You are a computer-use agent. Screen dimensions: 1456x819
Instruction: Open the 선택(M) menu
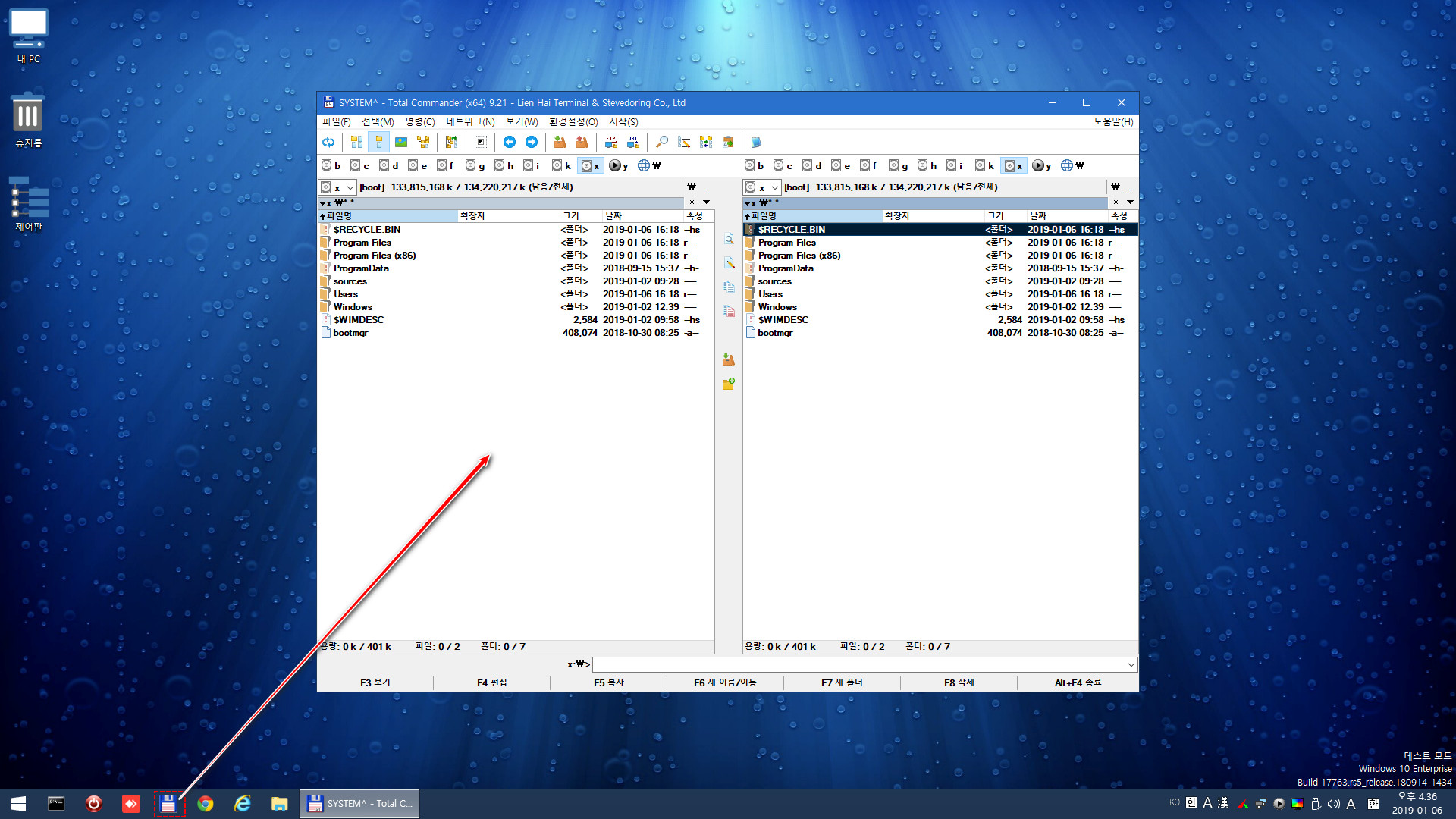[378, 122]
